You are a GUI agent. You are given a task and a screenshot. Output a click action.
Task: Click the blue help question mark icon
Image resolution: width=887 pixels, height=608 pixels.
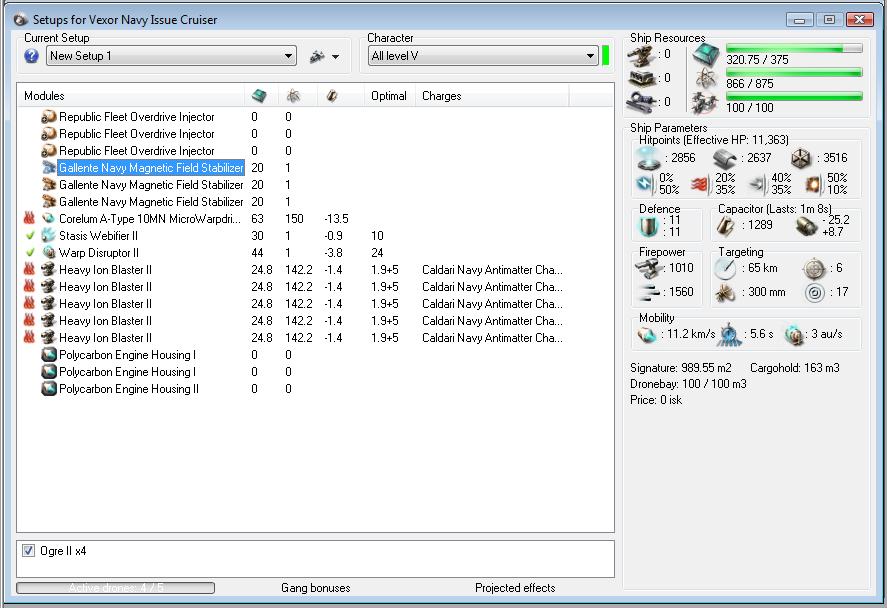click(x=32, y=56)
